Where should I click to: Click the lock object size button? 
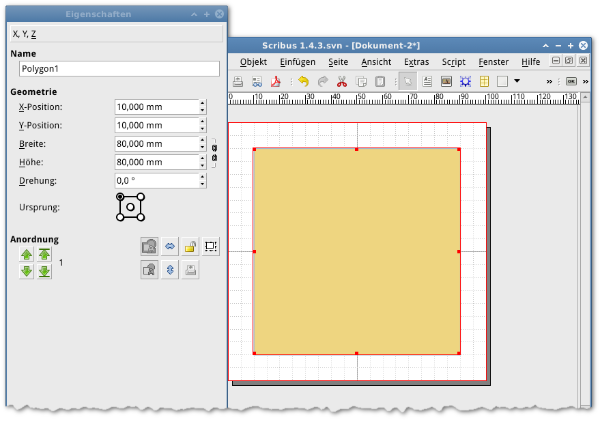tap(210, 246)
